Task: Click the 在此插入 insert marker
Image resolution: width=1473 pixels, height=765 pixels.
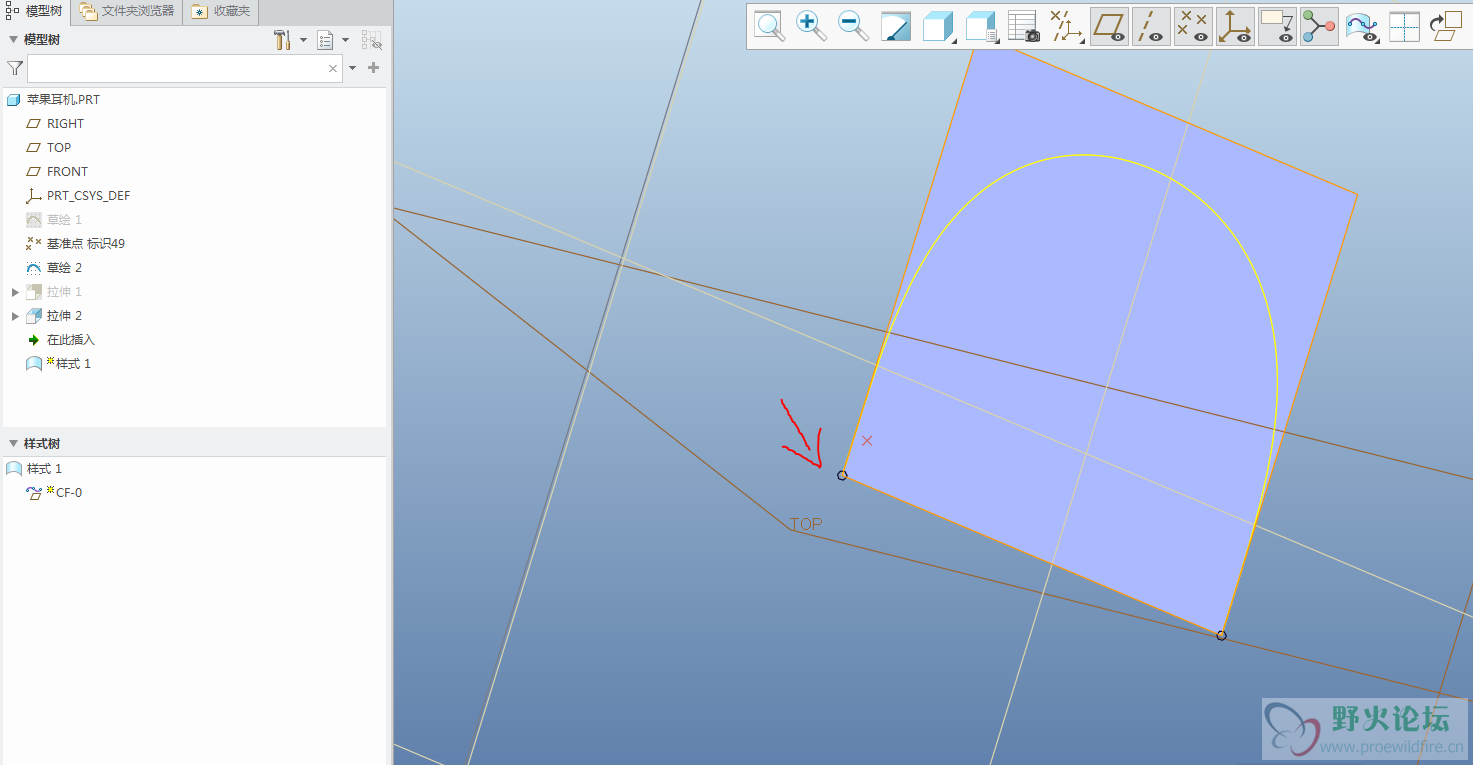Action: click(x=70, y=340)
